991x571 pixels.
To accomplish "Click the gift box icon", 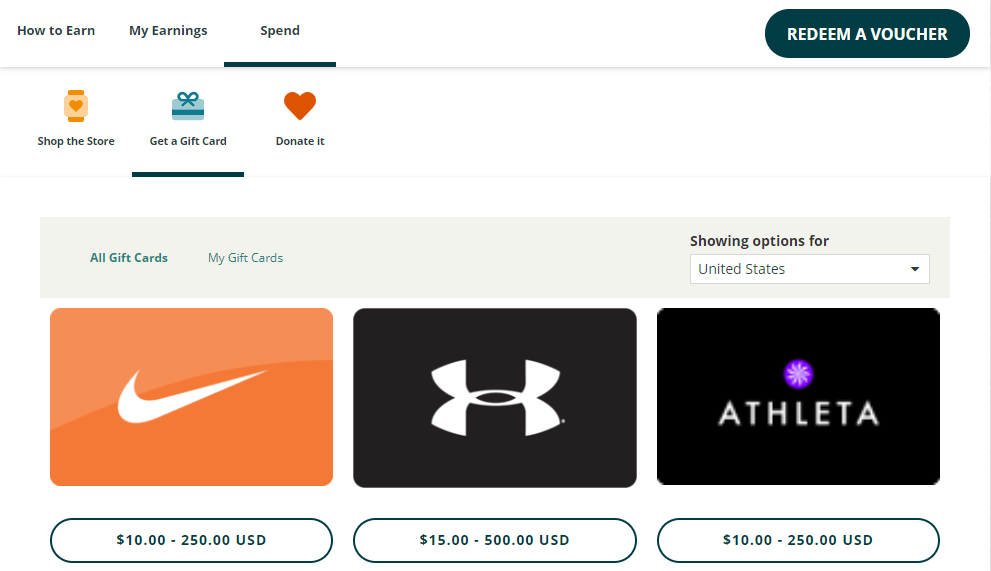I will click(x=188, y=105).
